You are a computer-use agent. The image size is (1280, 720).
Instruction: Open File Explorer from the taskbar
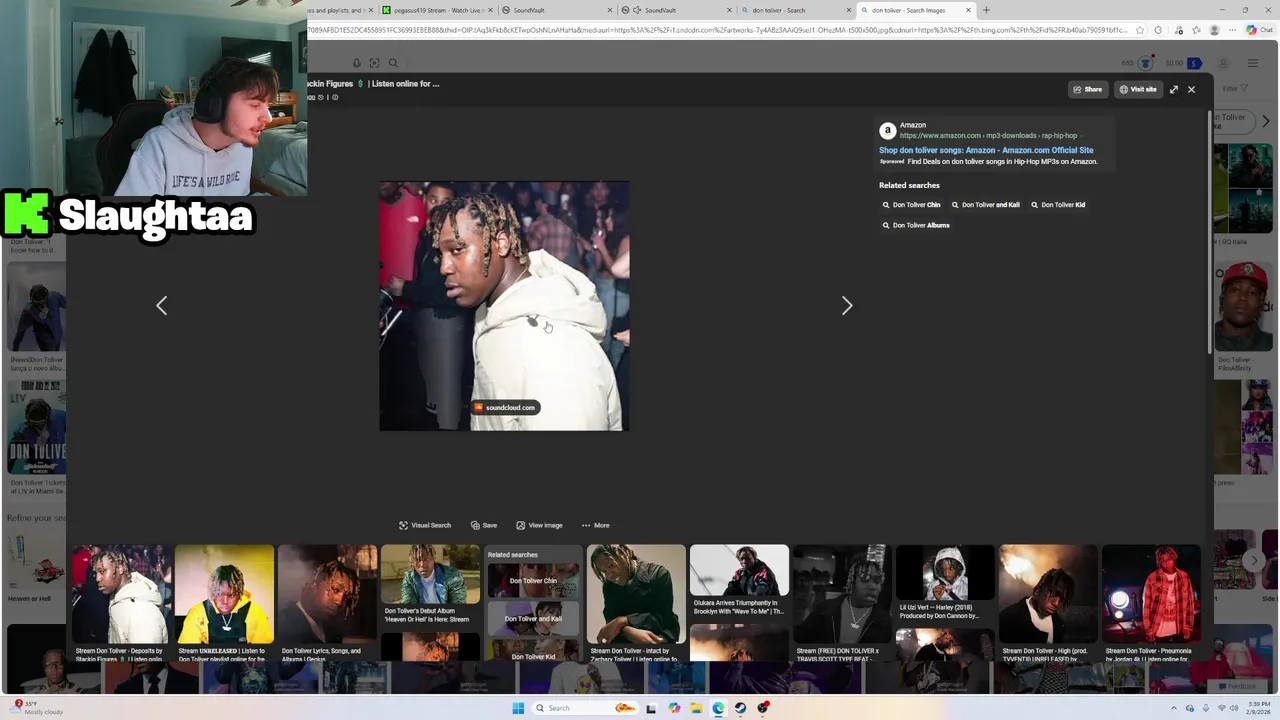(x=696, y=708)
